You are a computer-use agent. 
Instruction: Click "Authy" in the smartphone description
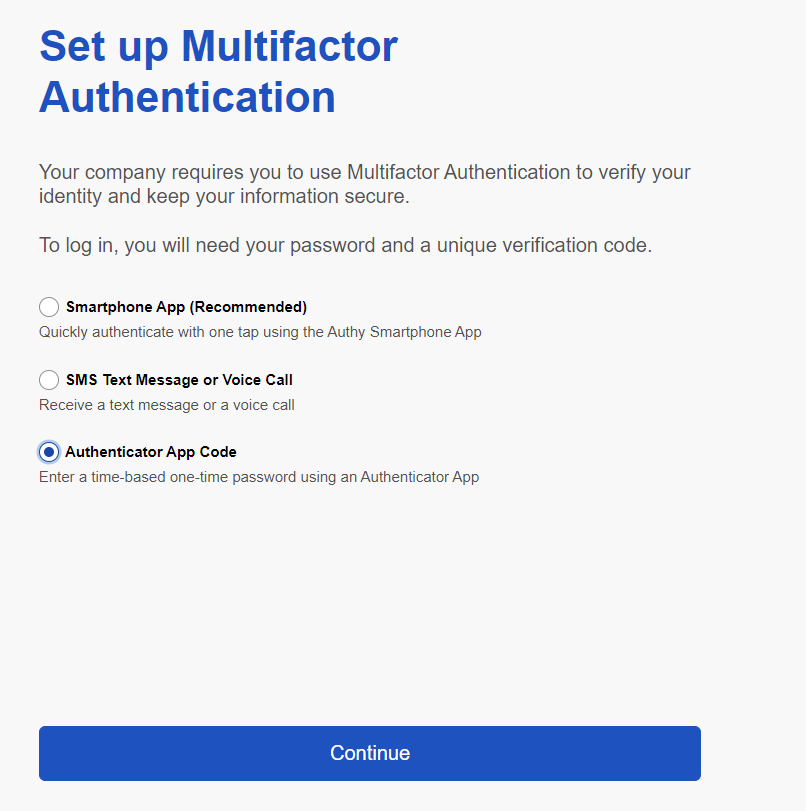[347, 332]
